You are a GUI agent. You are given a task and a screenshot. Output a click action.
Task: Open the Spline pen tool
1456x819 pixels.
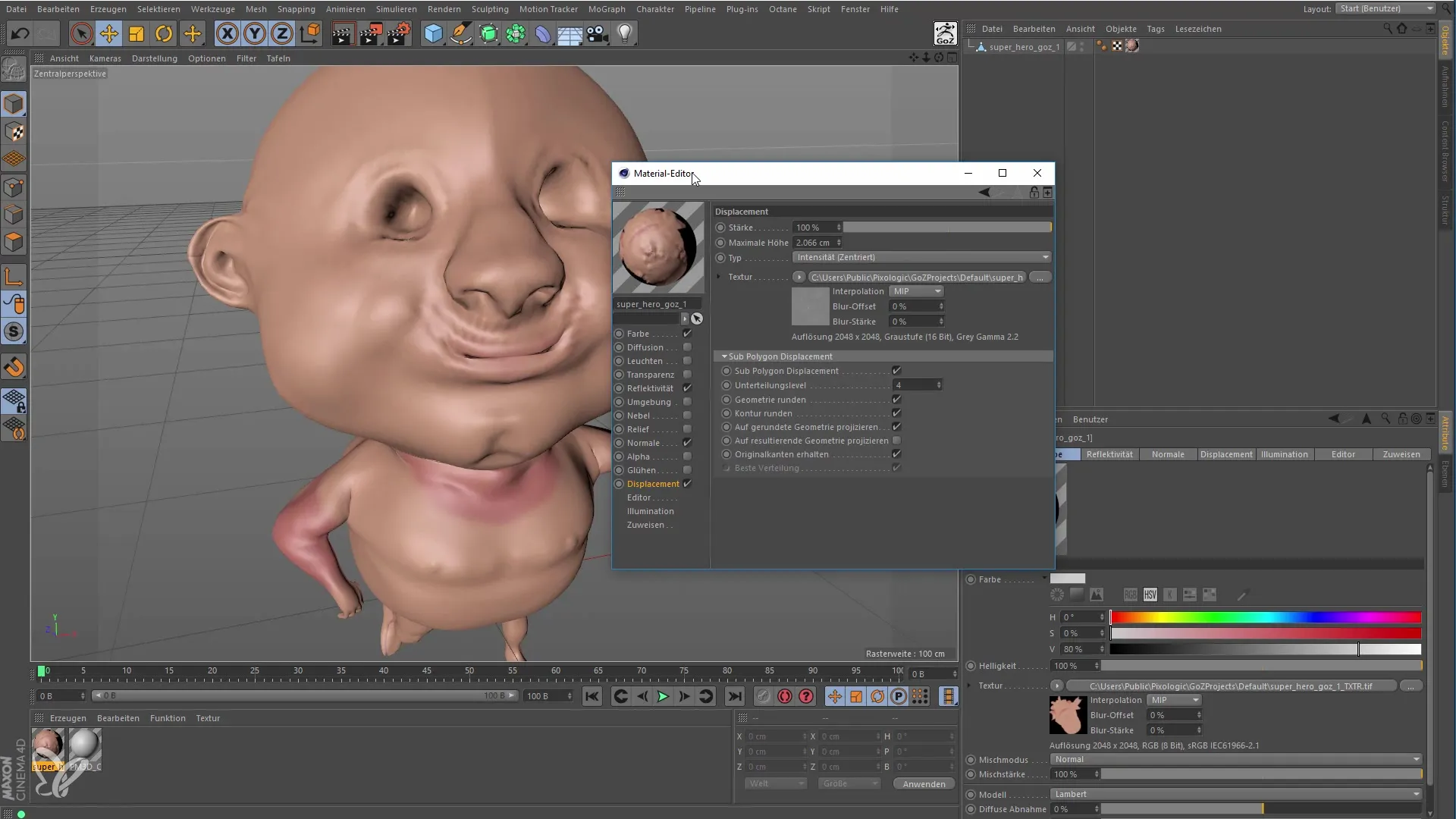pos(460,33)
